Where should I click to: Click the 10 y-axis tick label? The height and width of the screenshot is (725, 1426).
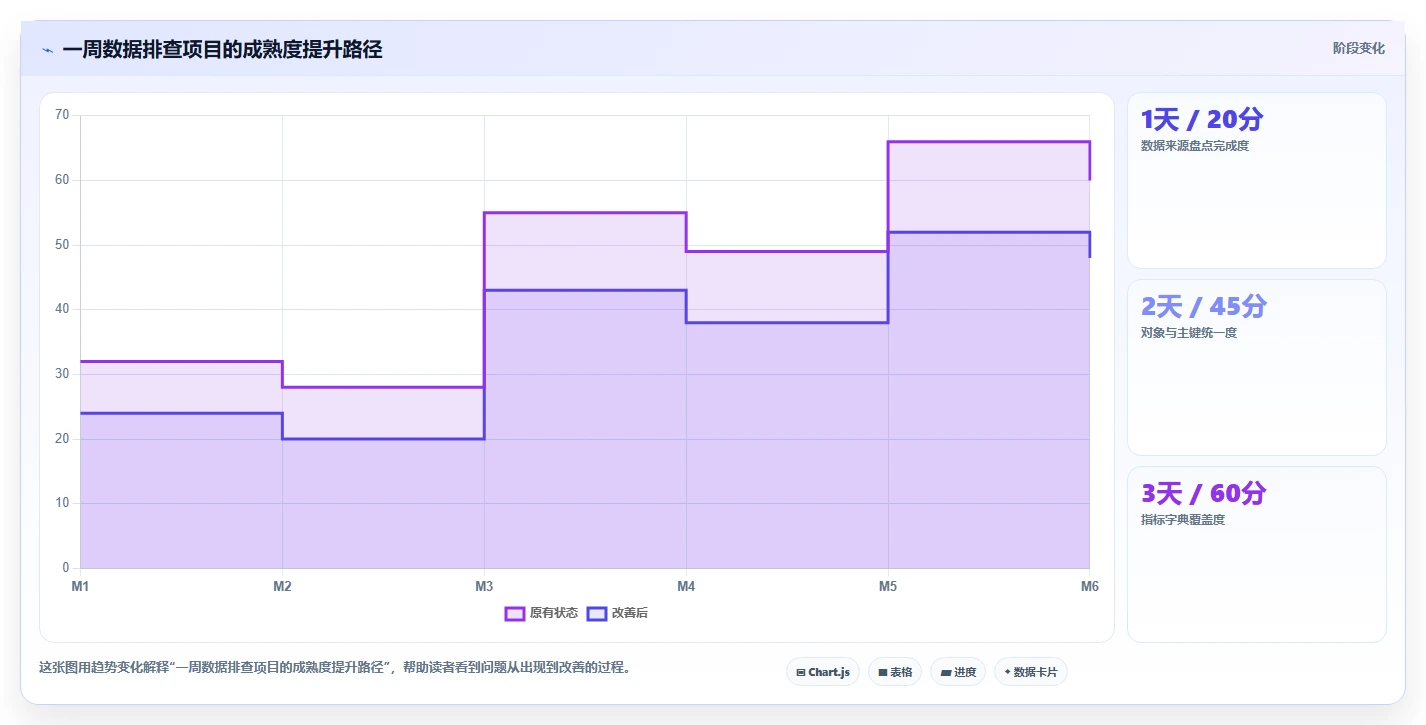click(x=62, y=503)
